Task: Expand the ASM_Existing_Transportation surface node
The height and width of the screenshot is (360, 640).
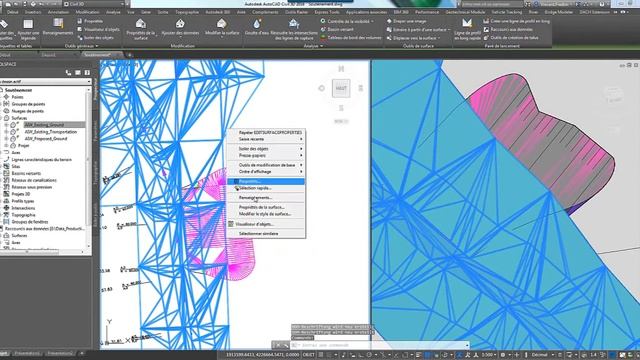Action: (6, 132)
